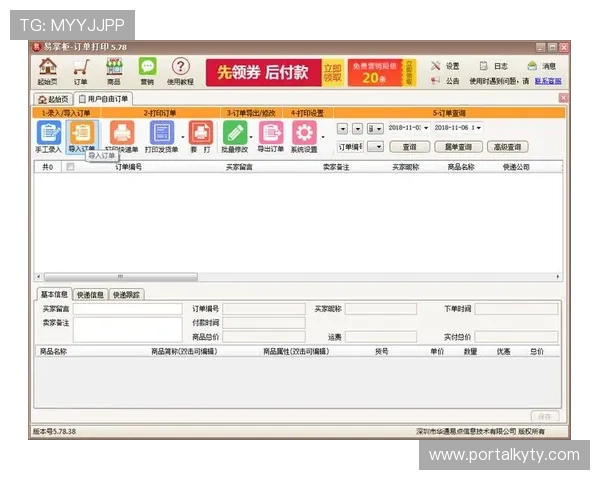Open the dropdown beside the 查询 button
This screenshot has height=480, width=600.
coord(375,147)
